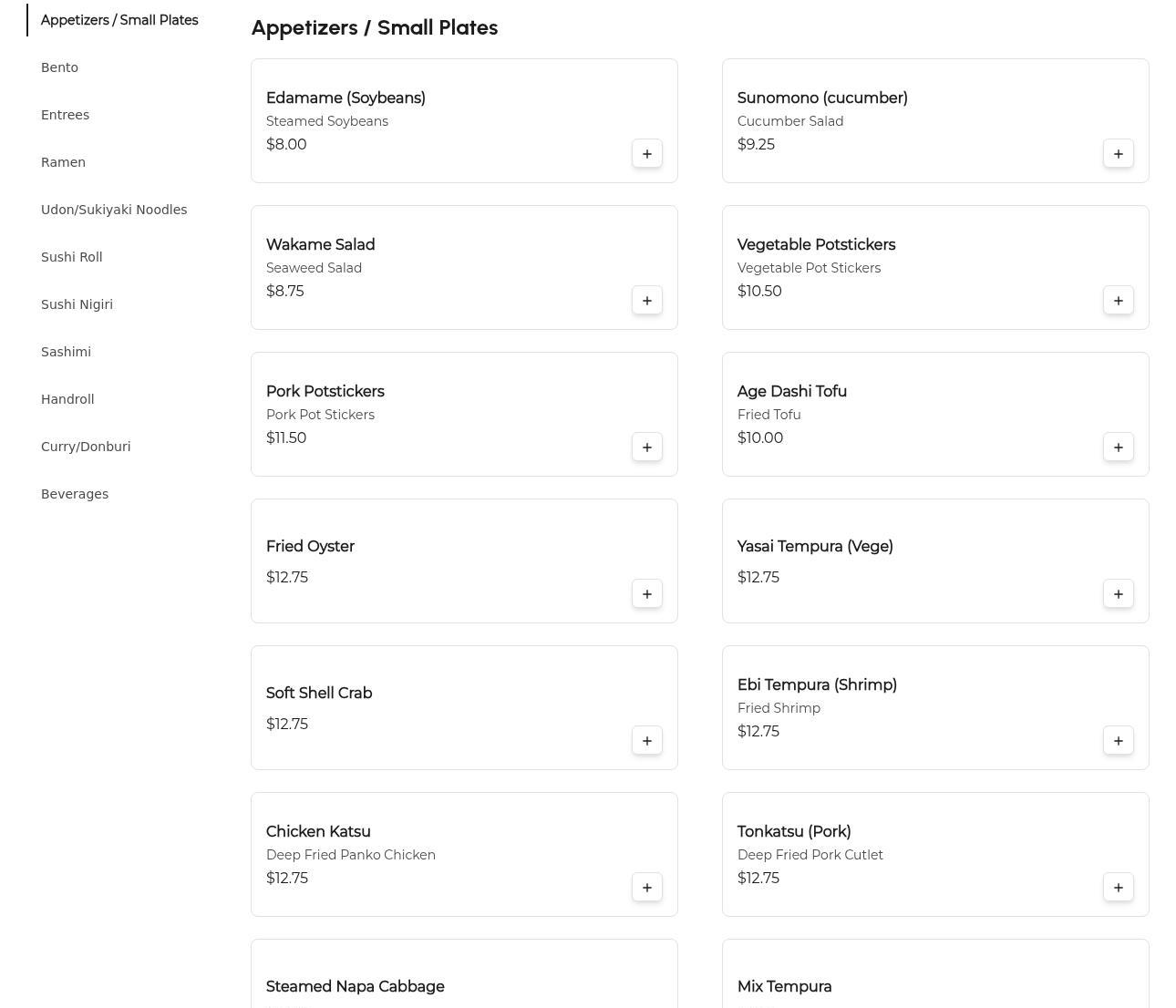
Task: Add Edamame (Soybeans) with plus icon
Action: (x=647, y=154)
